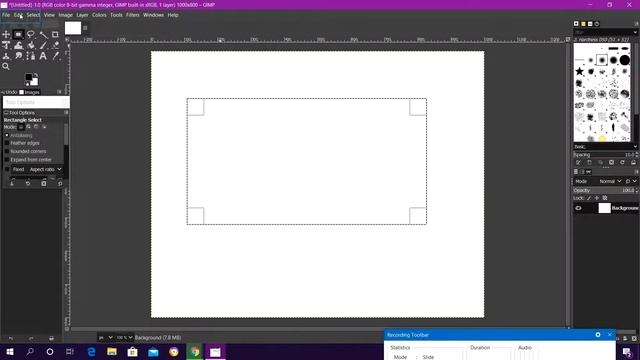The image size is (640, 360).
Task: Refresh brushes icon
Action: pos(622,162)
